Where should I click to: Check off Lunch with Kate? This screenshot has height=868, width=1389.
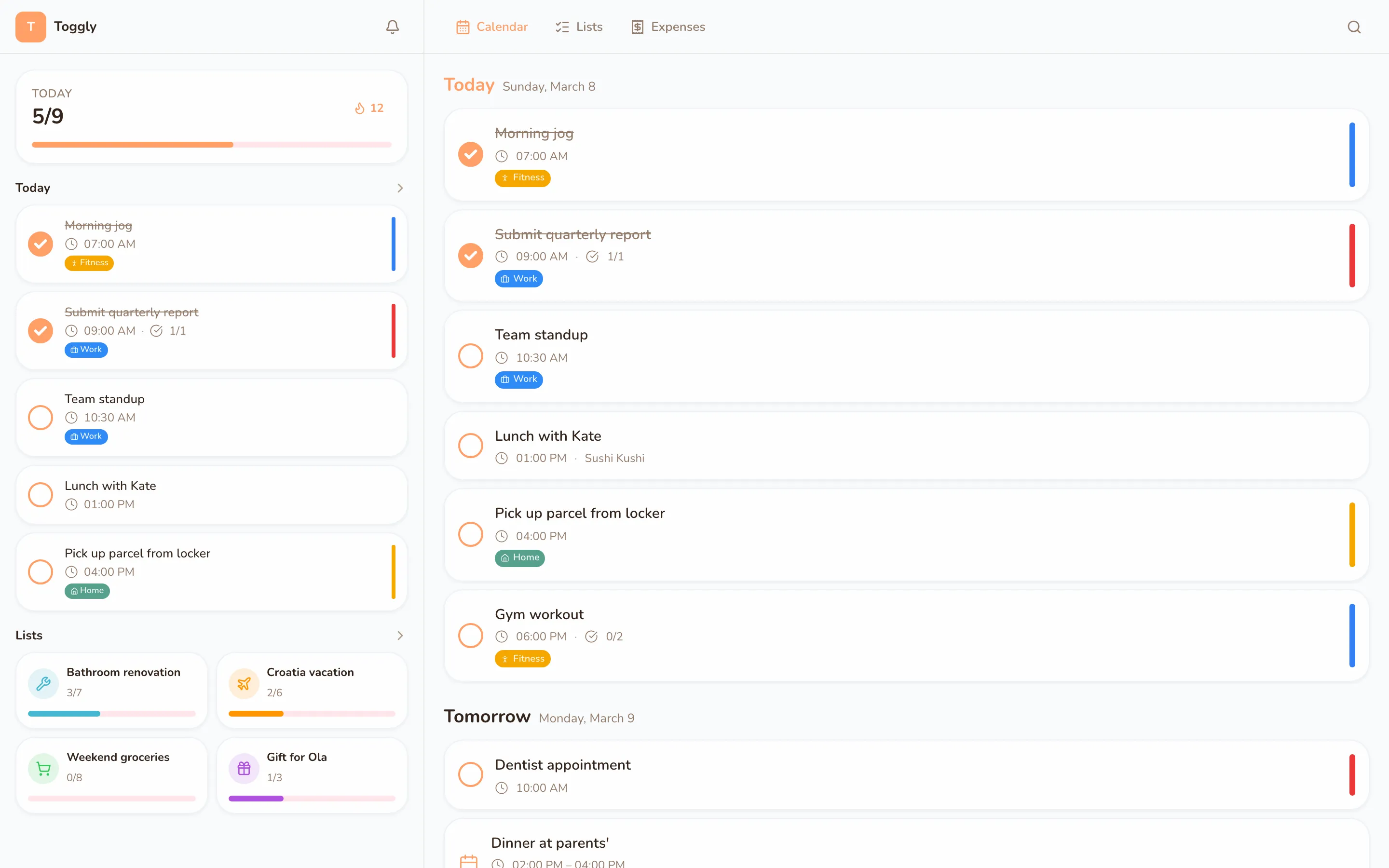point(470,445)
